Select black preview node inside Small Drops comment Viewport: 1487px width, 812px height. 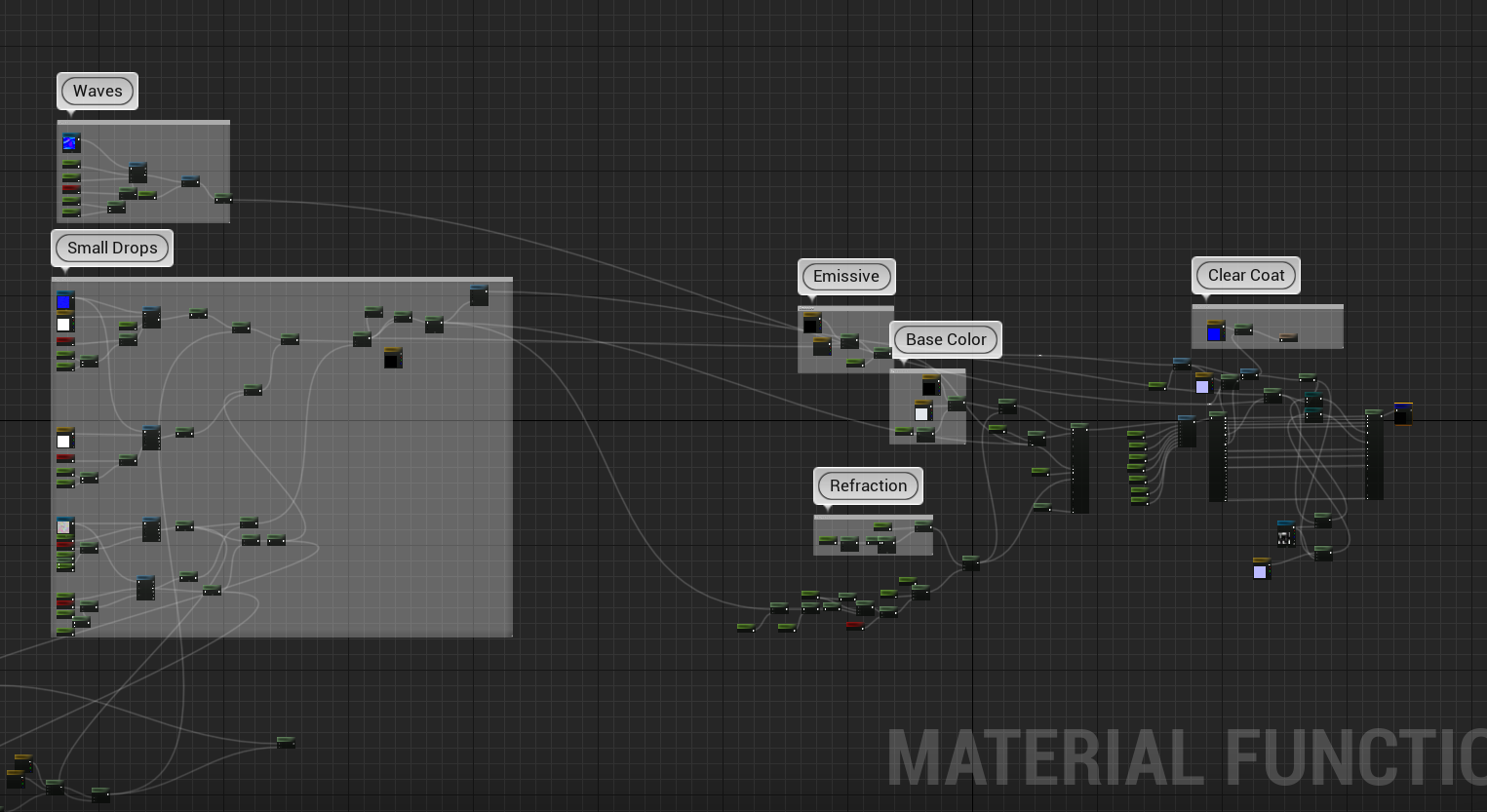click(392, 358)
